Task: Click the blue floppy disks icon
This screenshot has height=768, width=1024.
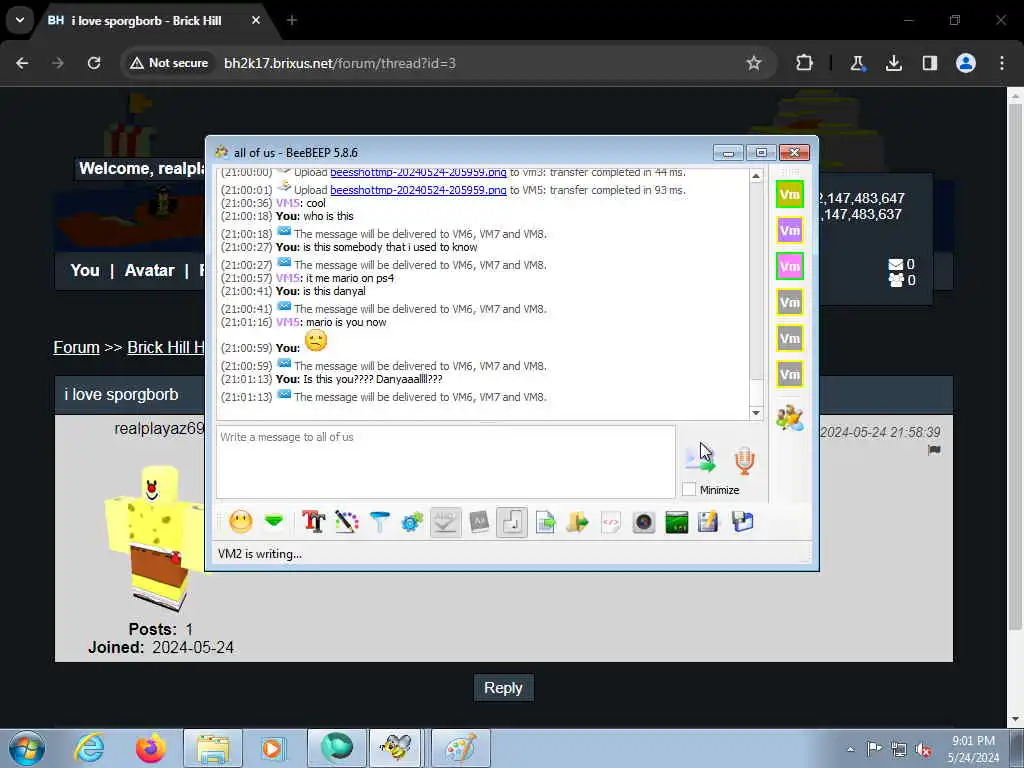Action: [743, 522]
